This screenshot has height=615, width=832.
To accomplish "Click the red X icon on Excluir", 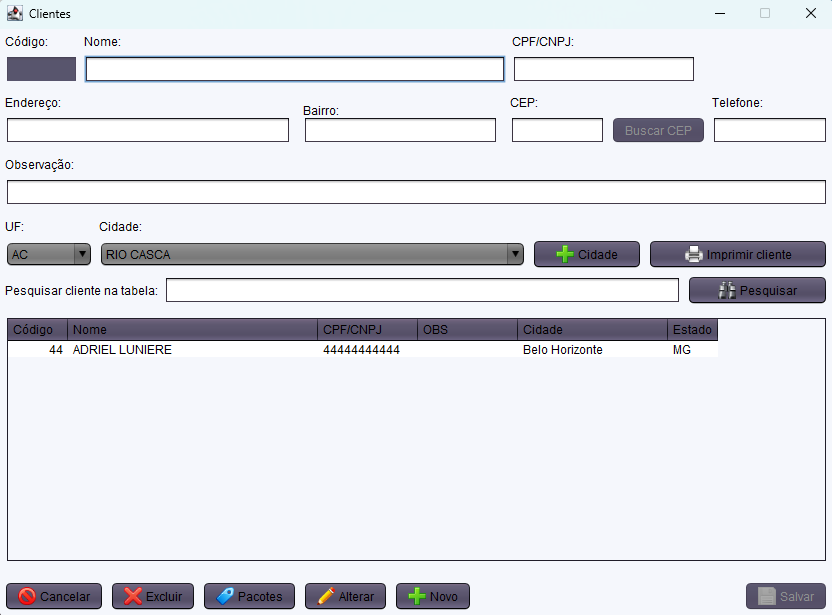I will (133, 596).
